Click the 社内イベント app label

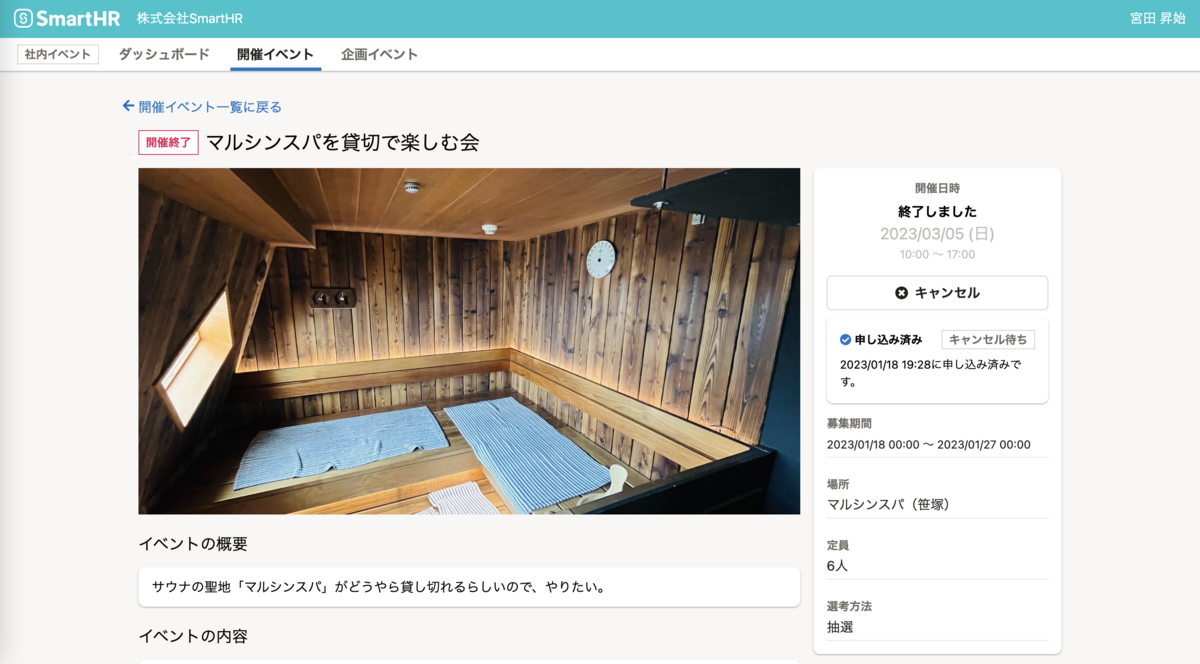[58, 54]
